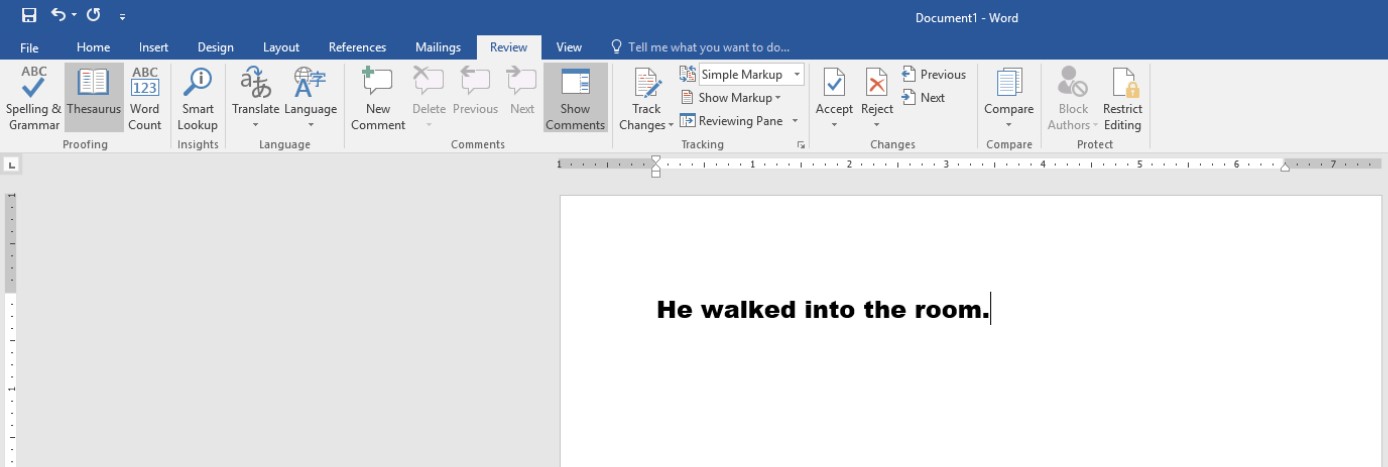Click the word "He" in the document

pyautogui.click(x=675, y=310)
